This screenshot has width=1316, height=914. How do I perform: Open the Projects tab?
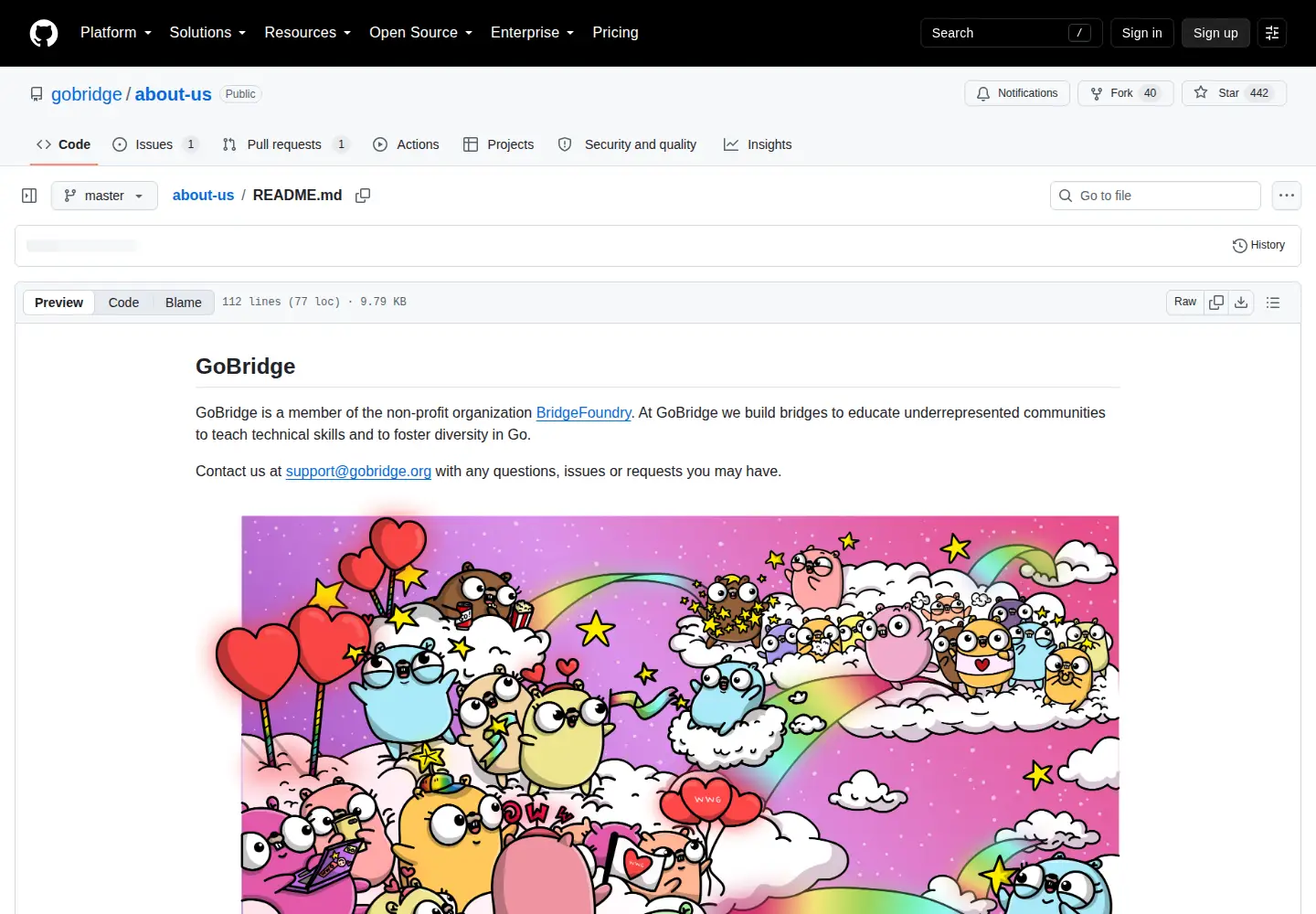click(498, 144)
